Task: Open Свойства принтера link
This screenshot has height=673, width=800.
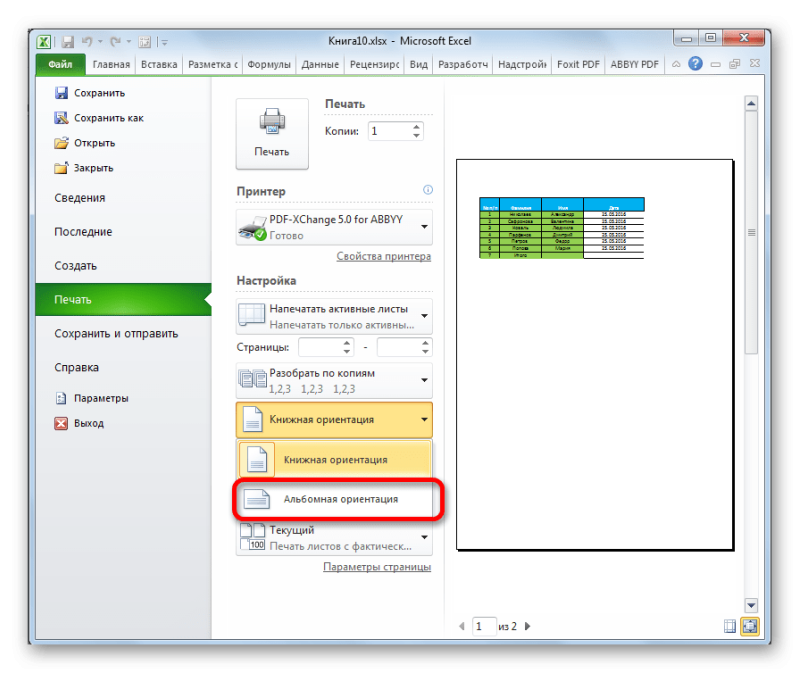Action: 384,256
